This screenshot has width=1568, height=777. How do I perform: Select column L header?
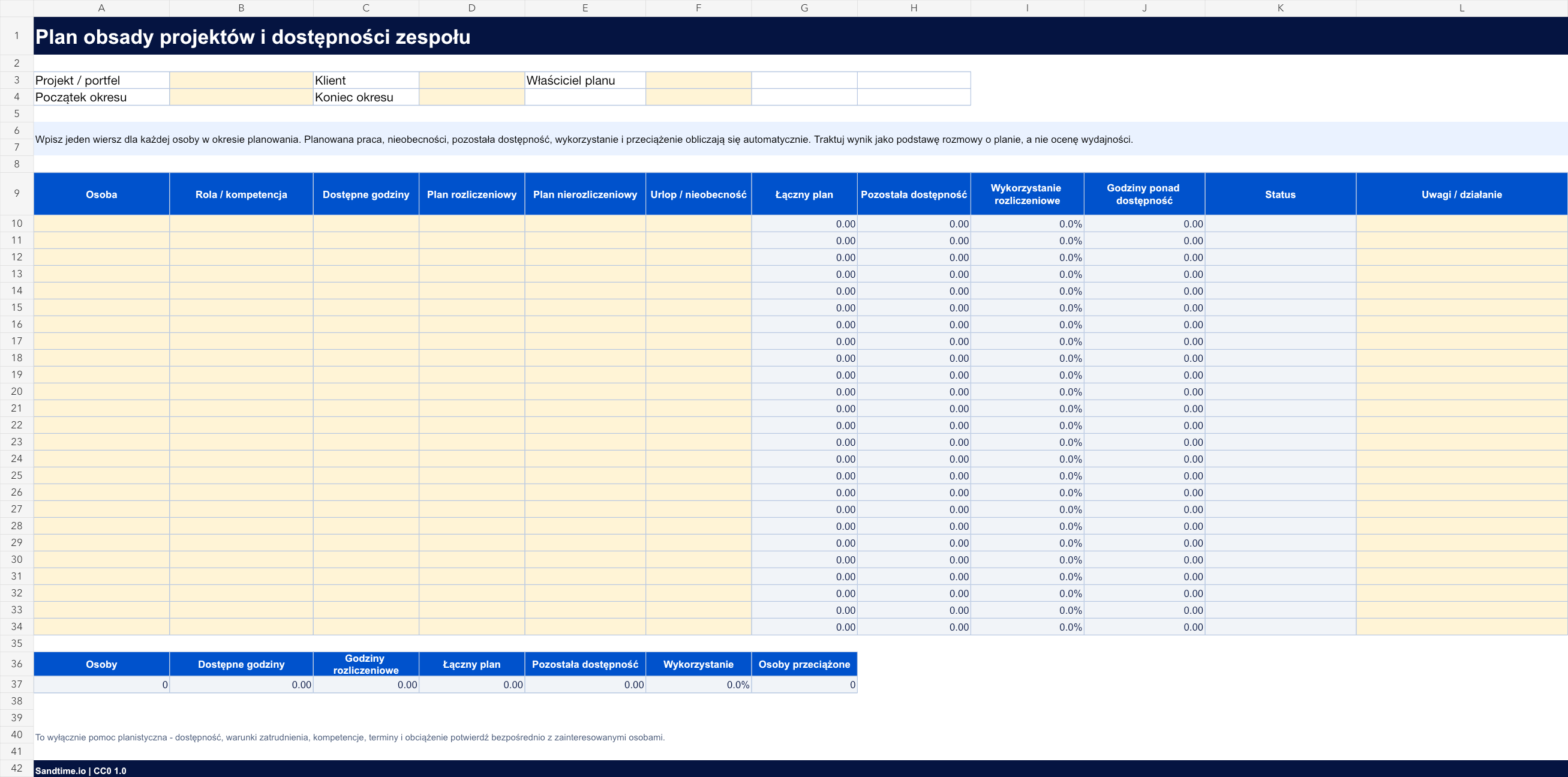click(1461, 8)
